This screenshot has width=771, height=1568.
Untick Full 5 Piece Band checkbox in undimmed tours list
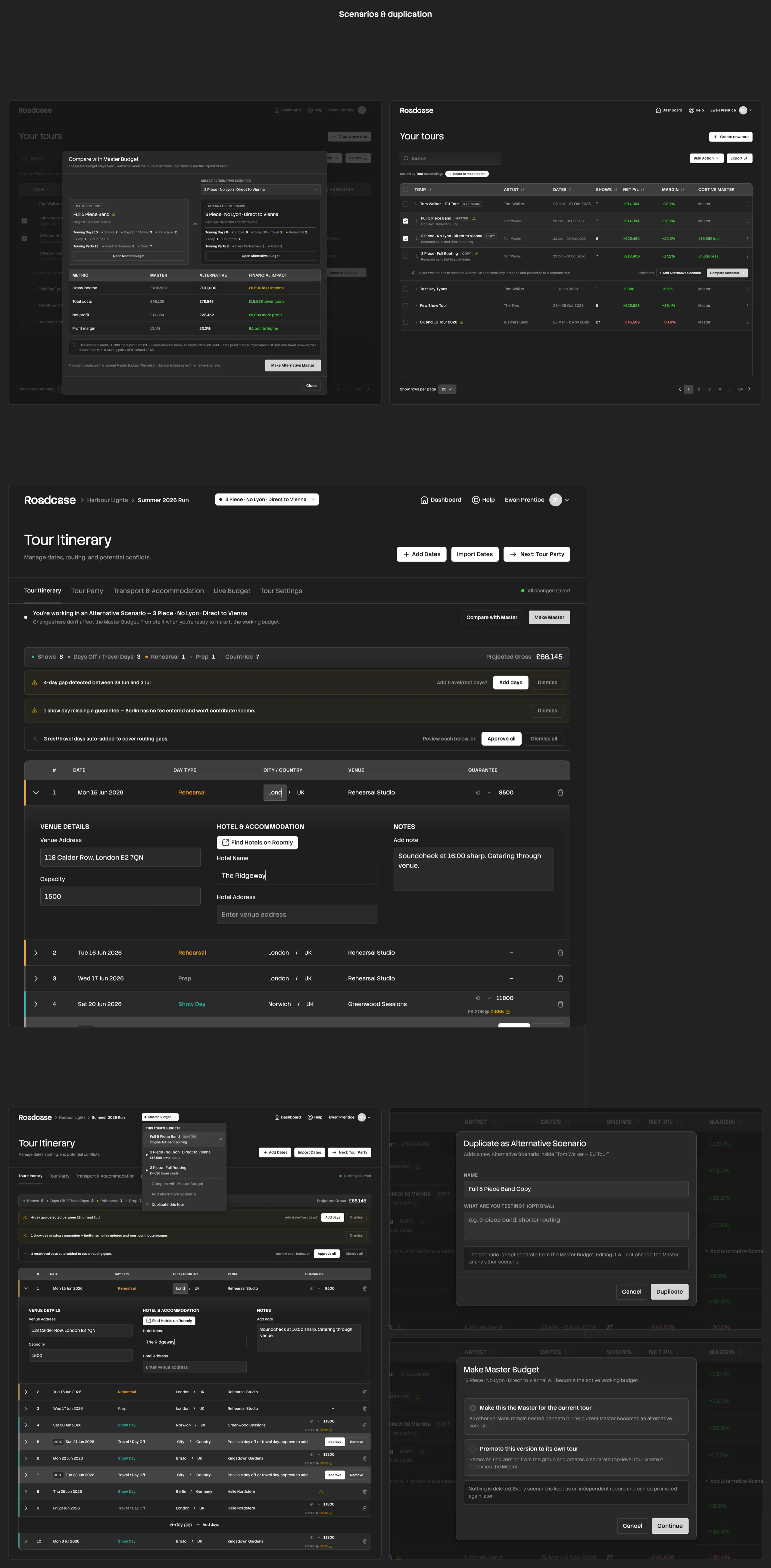coord(406,221)
